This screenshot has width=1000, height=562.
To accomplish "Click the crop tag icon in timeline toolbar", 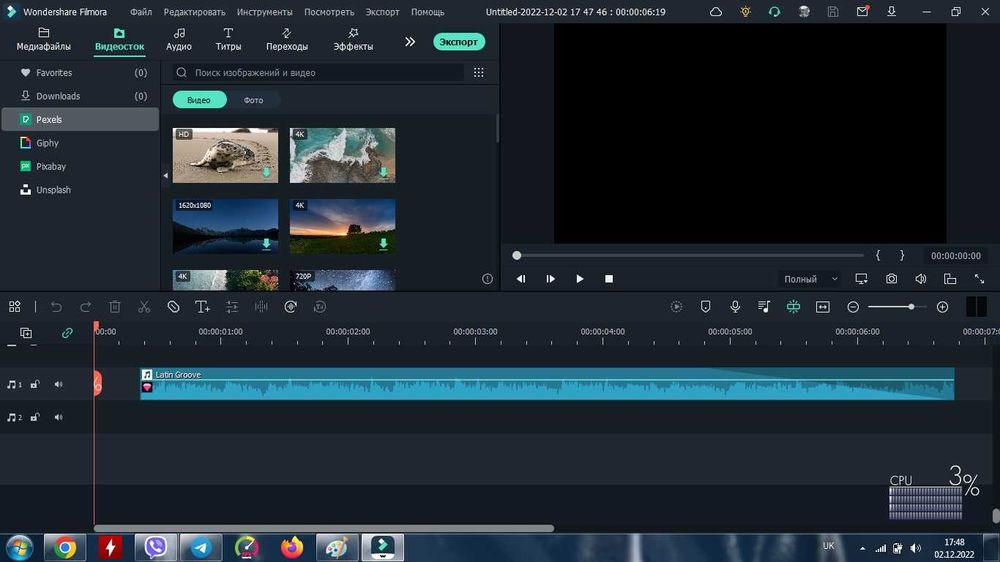I will [173, 307].
